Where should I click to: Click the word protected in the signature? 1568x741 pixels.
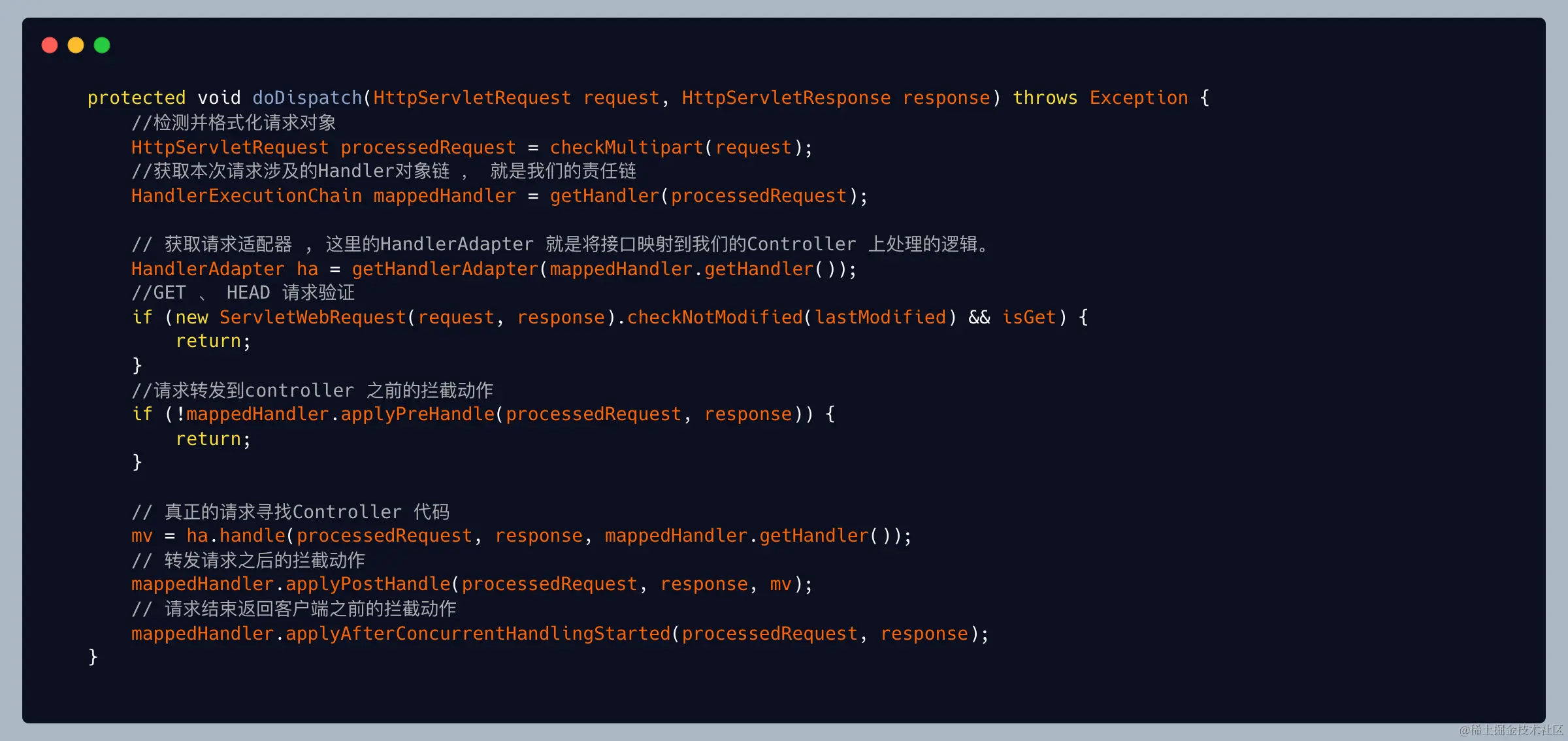click(137, 98)
